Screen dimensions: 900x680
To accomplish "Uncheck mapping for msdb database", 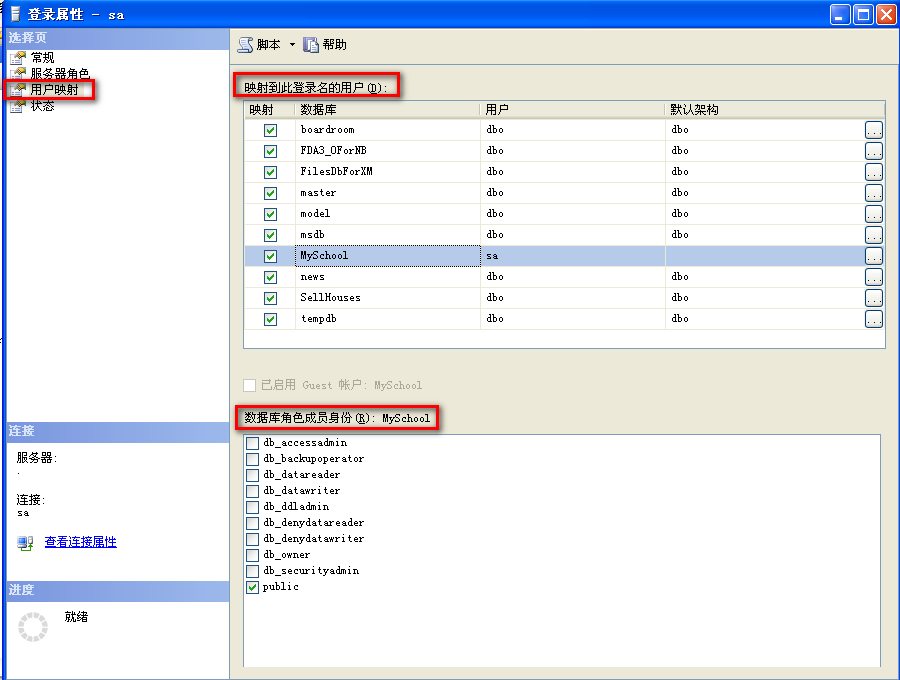I will [270, 235].
